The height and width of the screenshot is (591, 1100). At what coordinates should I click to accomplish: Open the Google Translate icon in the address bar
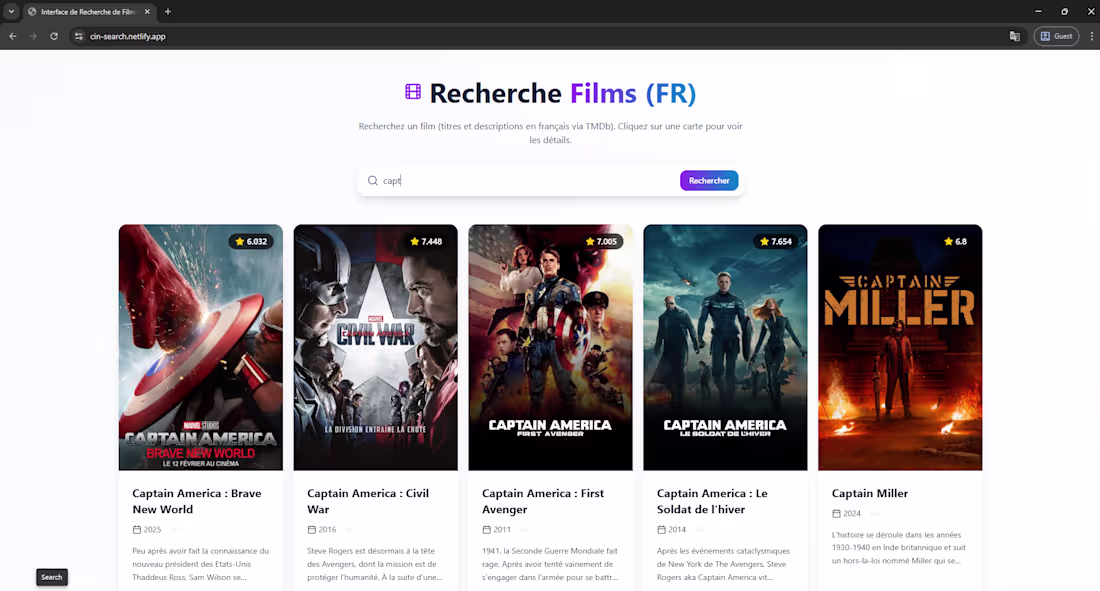[1014, 36]
